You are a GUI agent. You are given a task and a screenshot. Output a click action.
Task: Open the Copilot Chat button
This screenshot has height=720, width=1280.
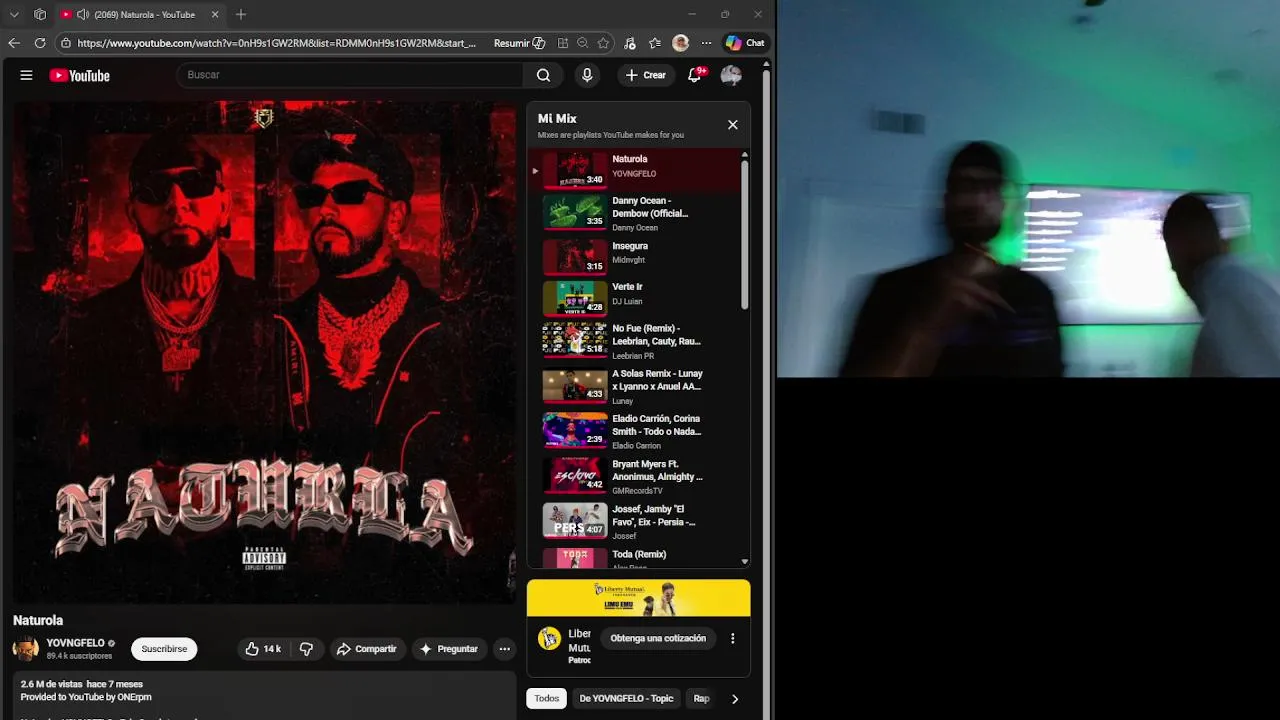point(745,43)
